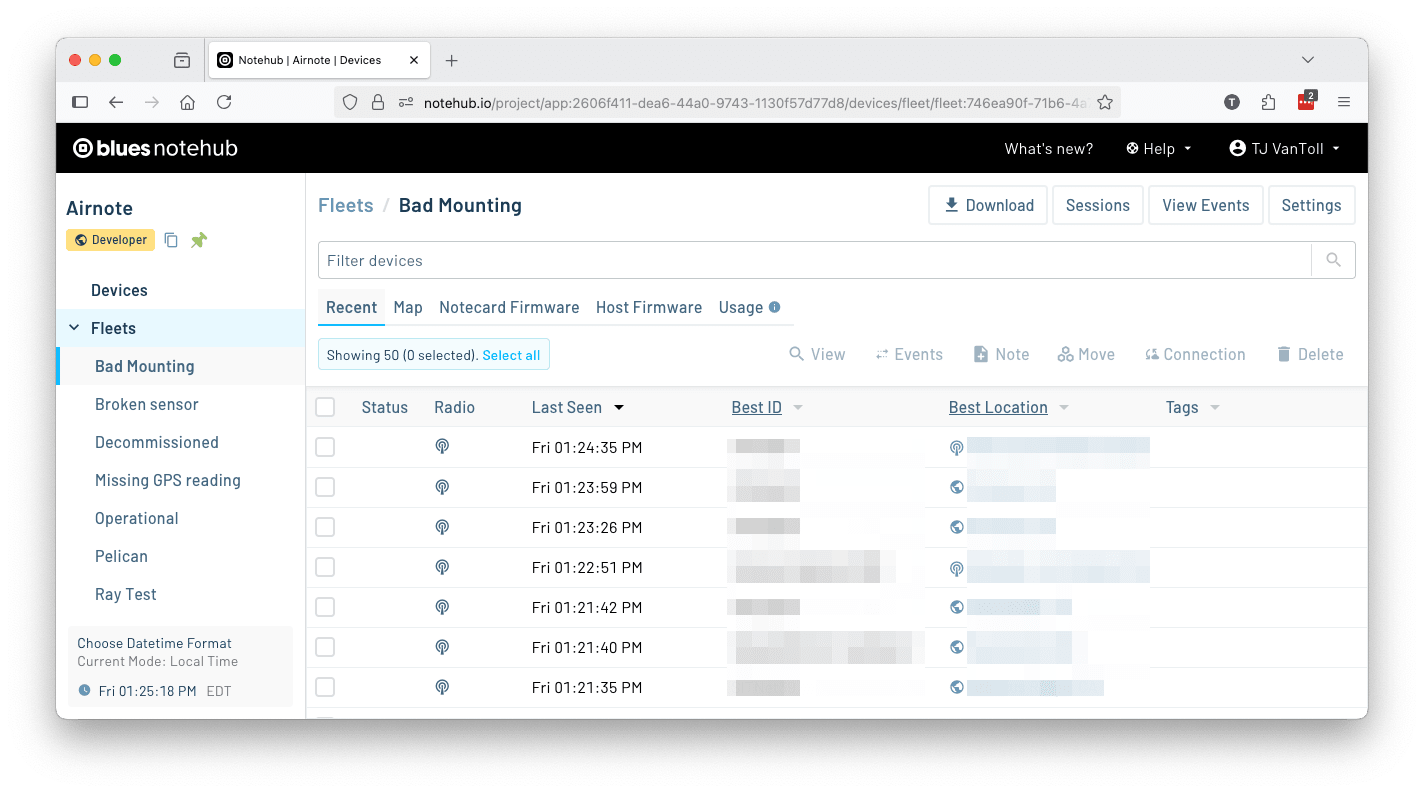1424x793 pixels.
Task: Click the Download button
Action: [x=988, y=205]
